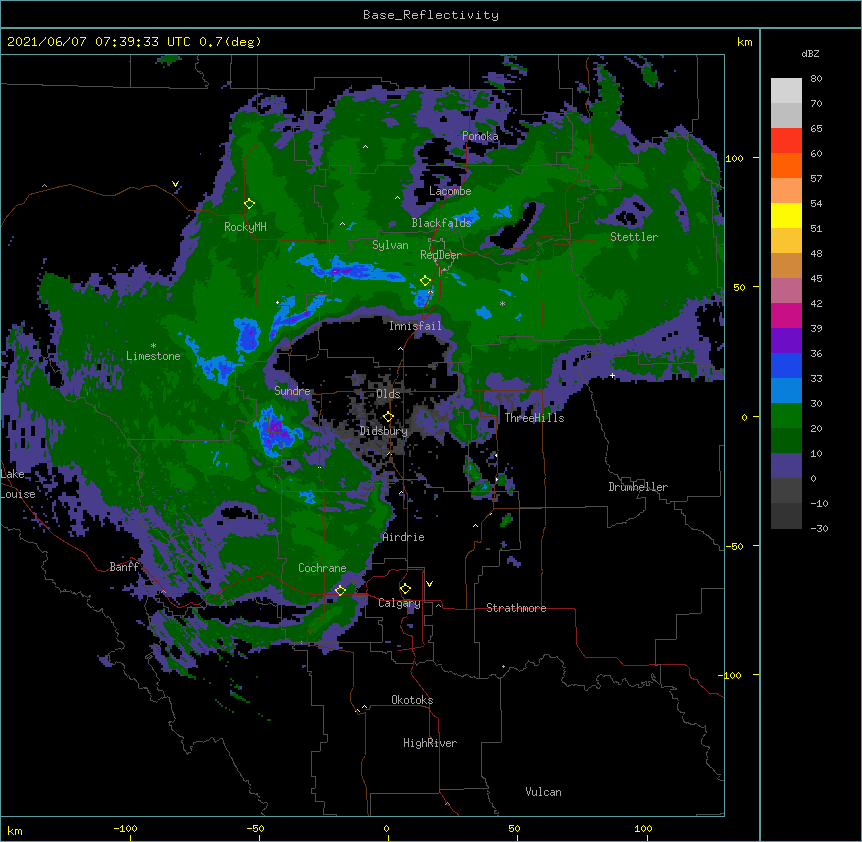This screenshot has height=842, width=862.
Task: Click the ThreeHills city label
Action: point(534,418)
